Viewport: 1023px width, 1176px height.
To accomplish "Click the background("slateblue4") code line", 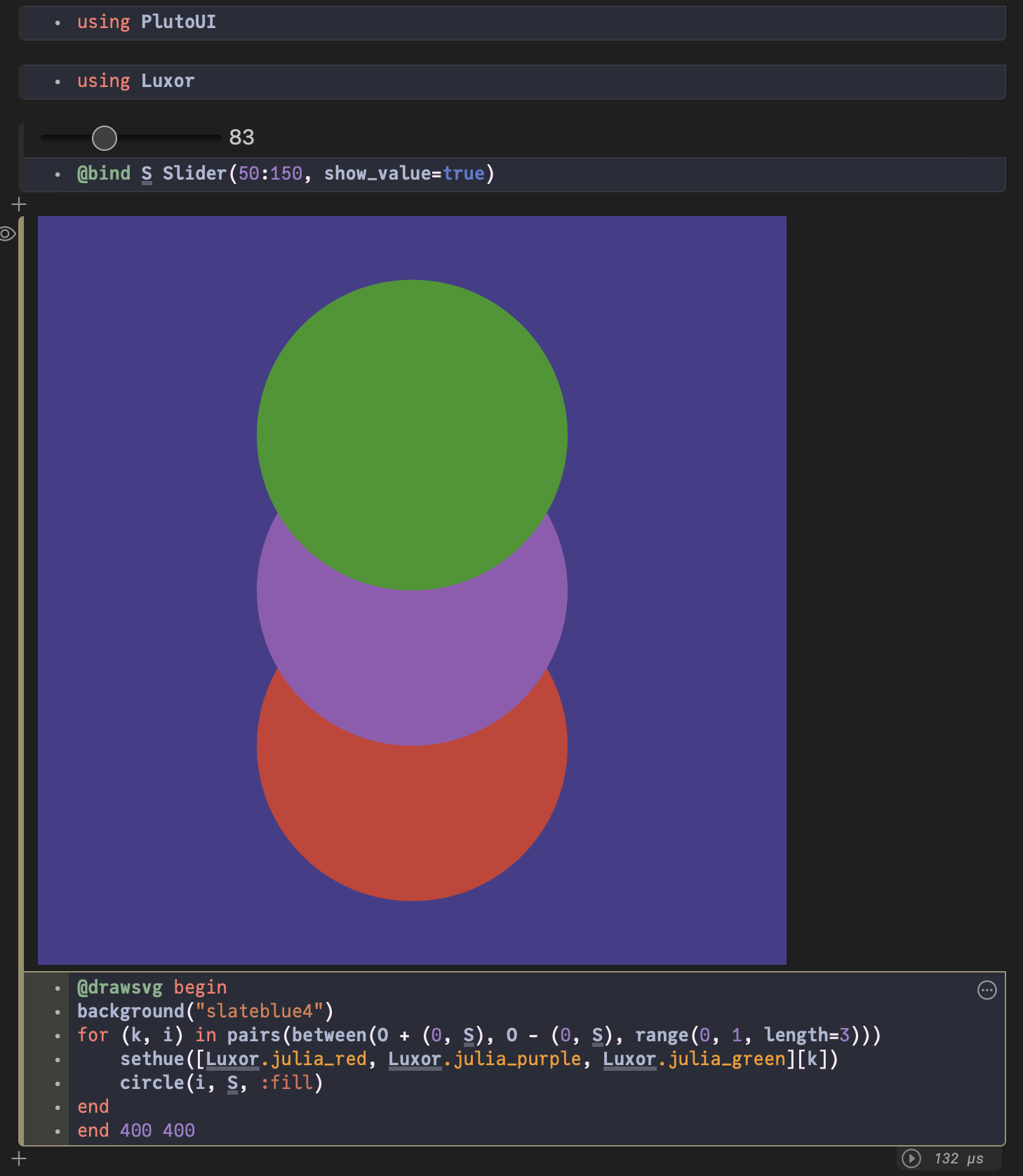I will 206,1011.
